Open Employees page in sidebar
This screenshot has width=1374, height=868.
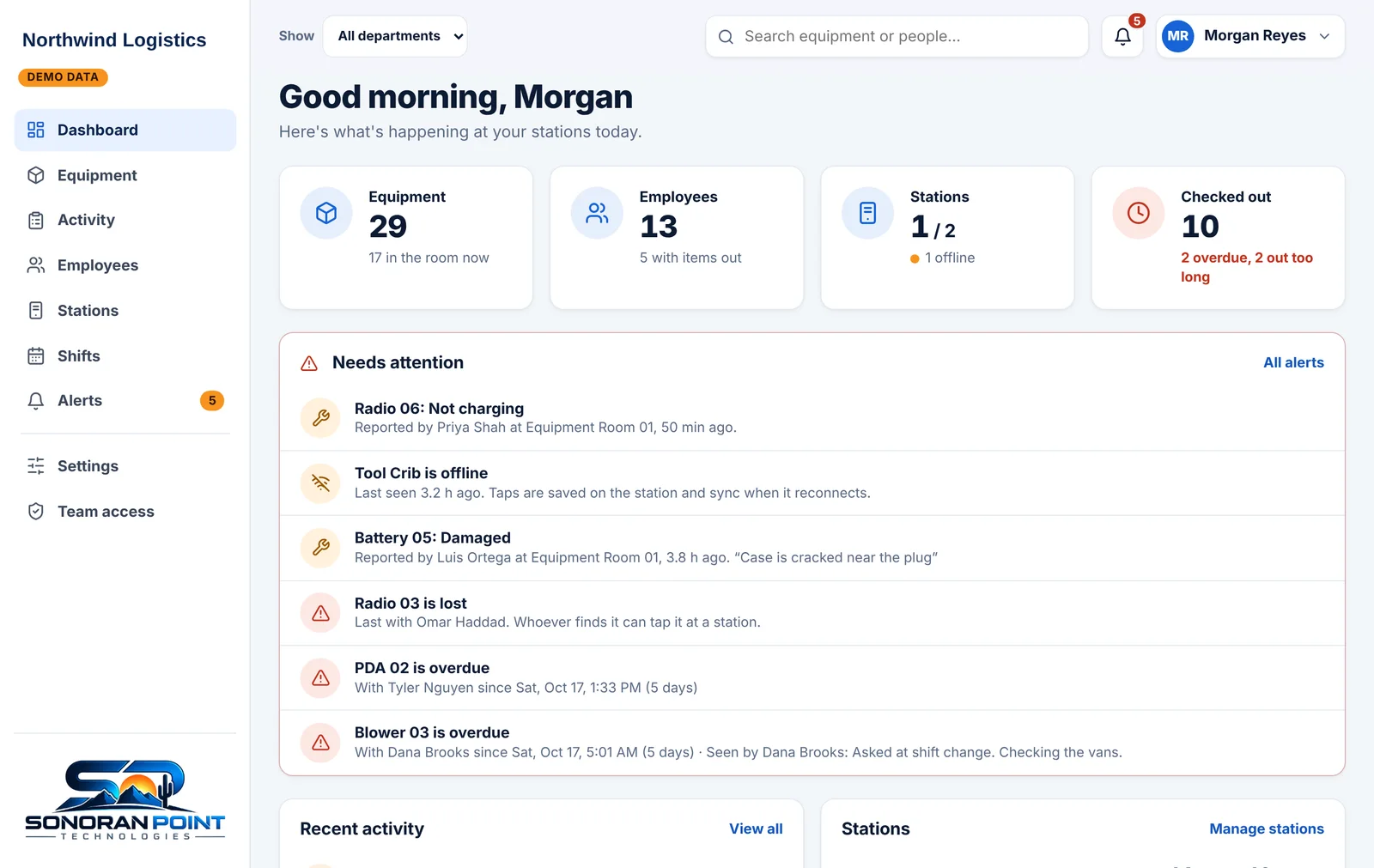point(125,265)
